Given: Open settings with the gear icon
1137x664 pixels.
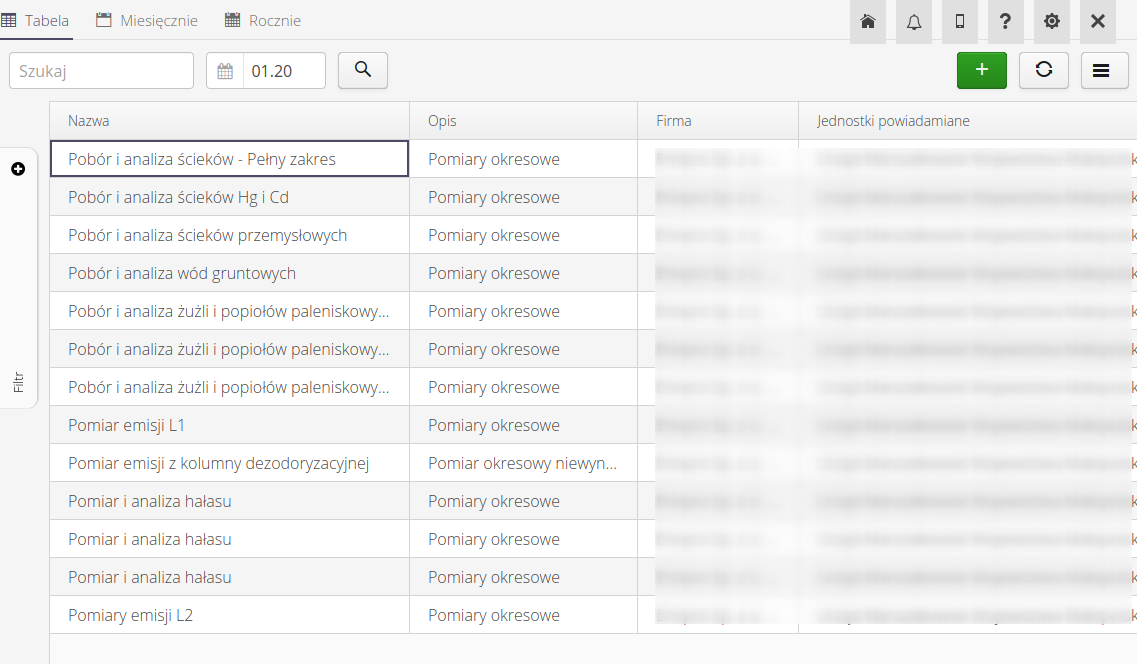Looking at the screenshot, I should pyautogui.click(x=1052, y=22).
